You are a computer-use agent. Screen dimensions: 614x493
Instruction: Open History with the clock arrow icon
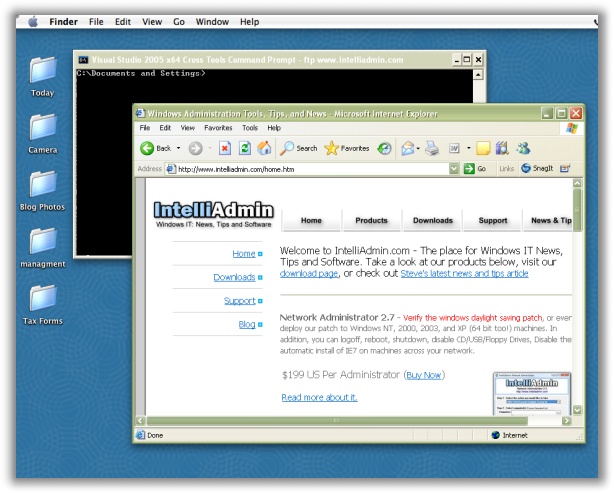point(384,148)
